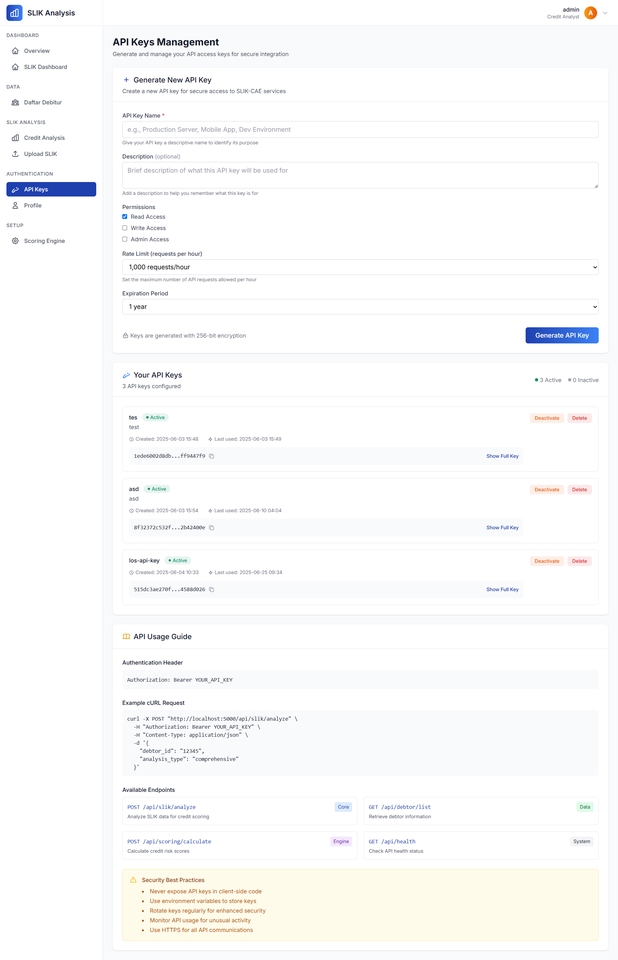Click the SLIK Dashboard home icon
618x960 pixels.
tap(15, 67)
